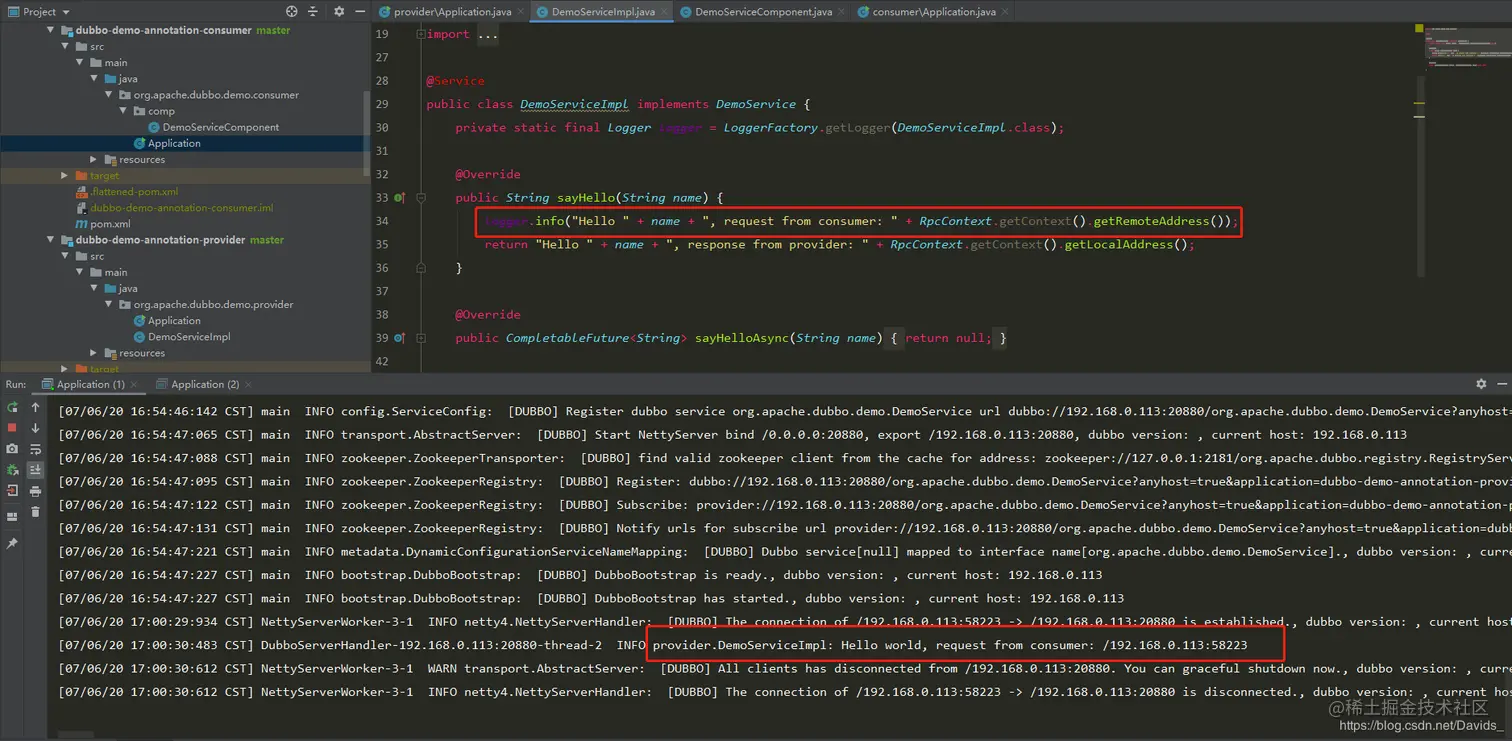
Task: Collapse org.apache.dubbo.demo.consumer package
Action: (x=109, y=95)
